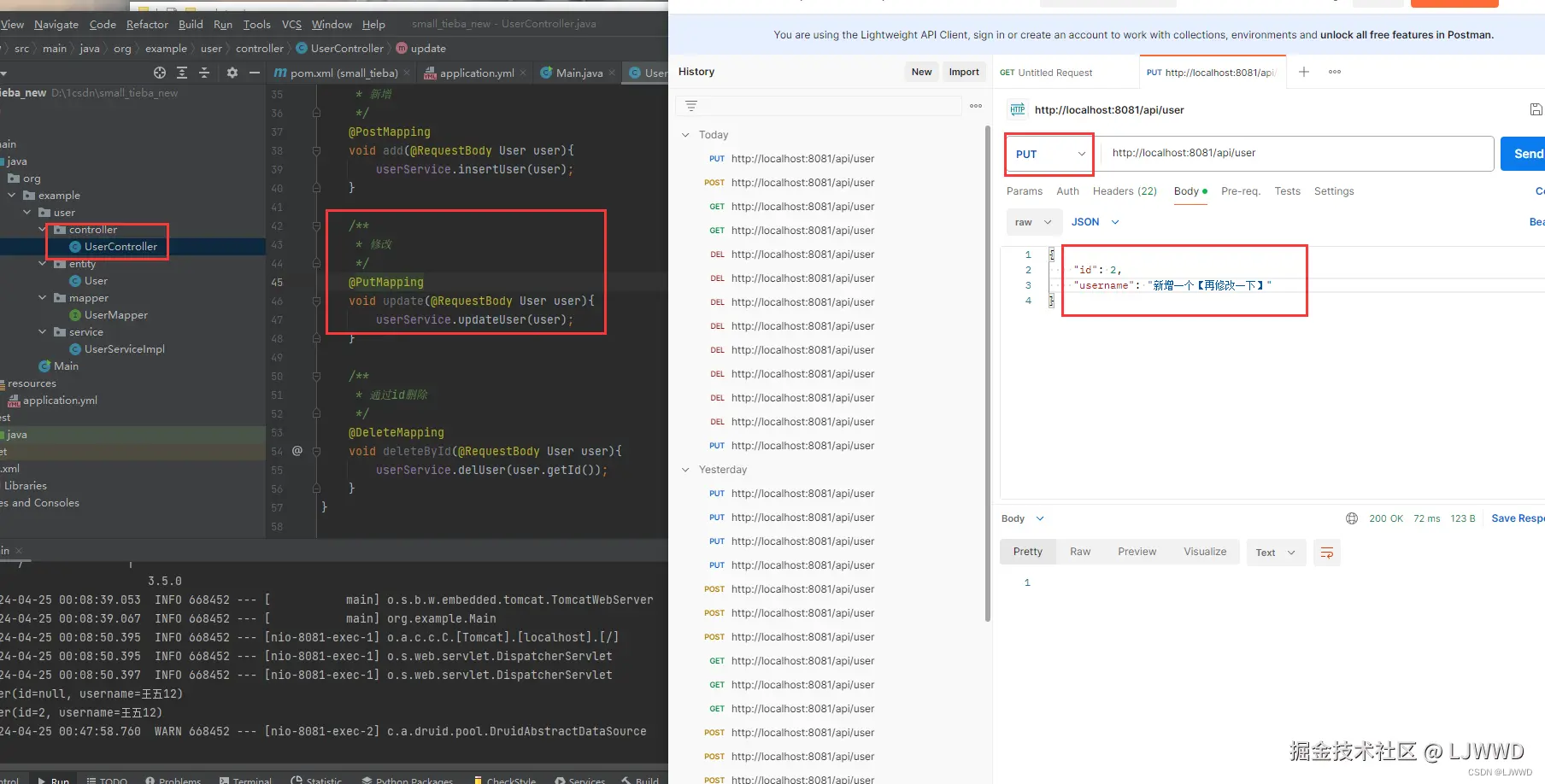This screenshot has height=784, width=1545.
Task: Open the Tools menu in IntelliJ
Action: (x=256, y=25)
